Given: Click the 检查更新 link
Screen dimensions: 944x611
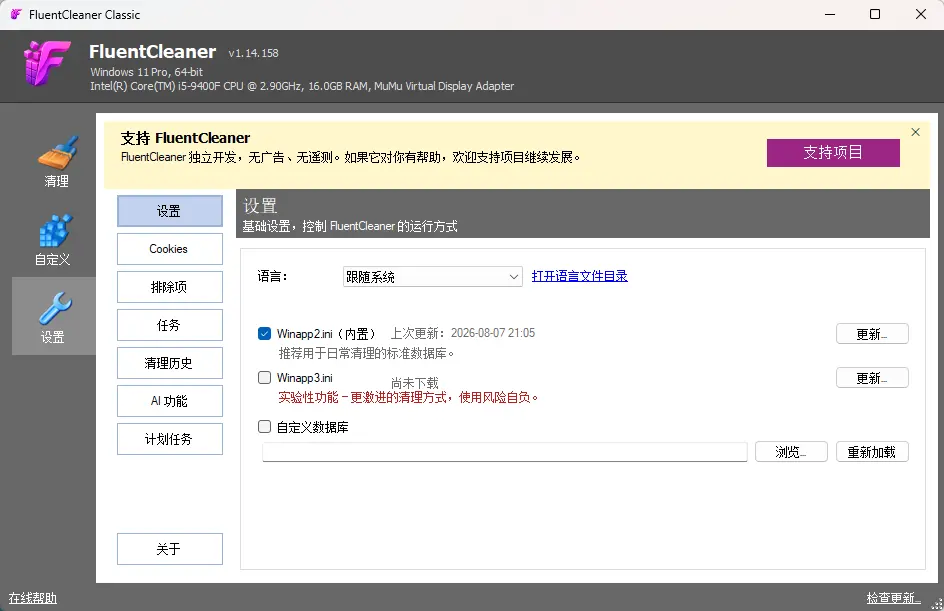Looking at the screenshot, I should coord(893,598).
